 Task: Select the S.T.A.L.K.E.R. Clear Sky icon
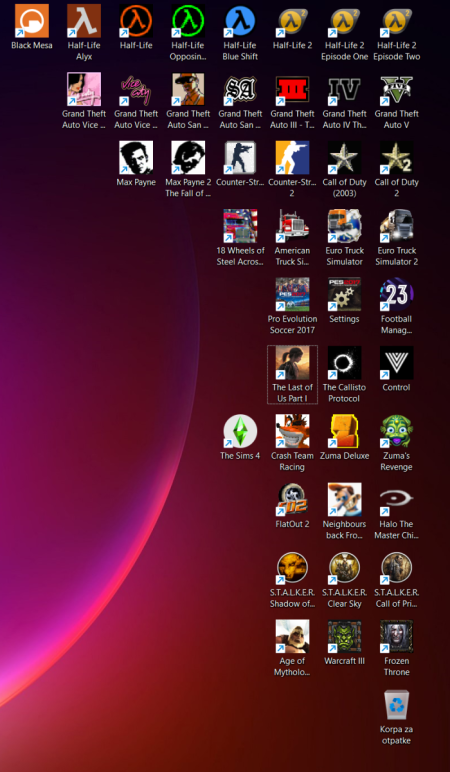tap(345, 568)
